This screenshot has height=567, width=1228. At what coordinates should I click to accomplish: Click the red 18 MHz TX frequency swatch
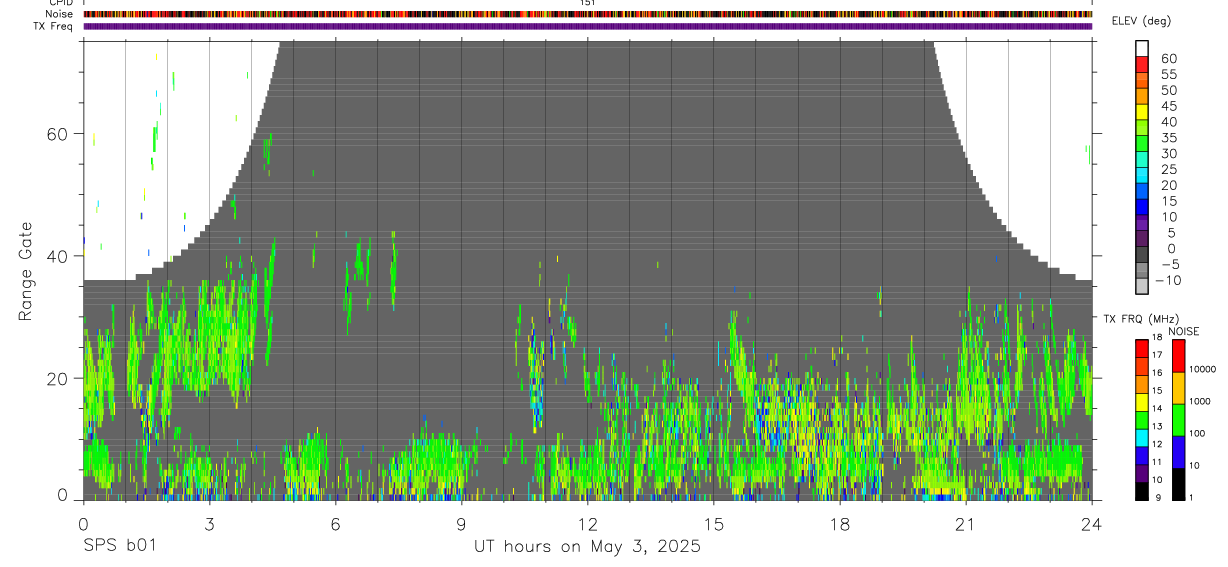point(1142,349)
